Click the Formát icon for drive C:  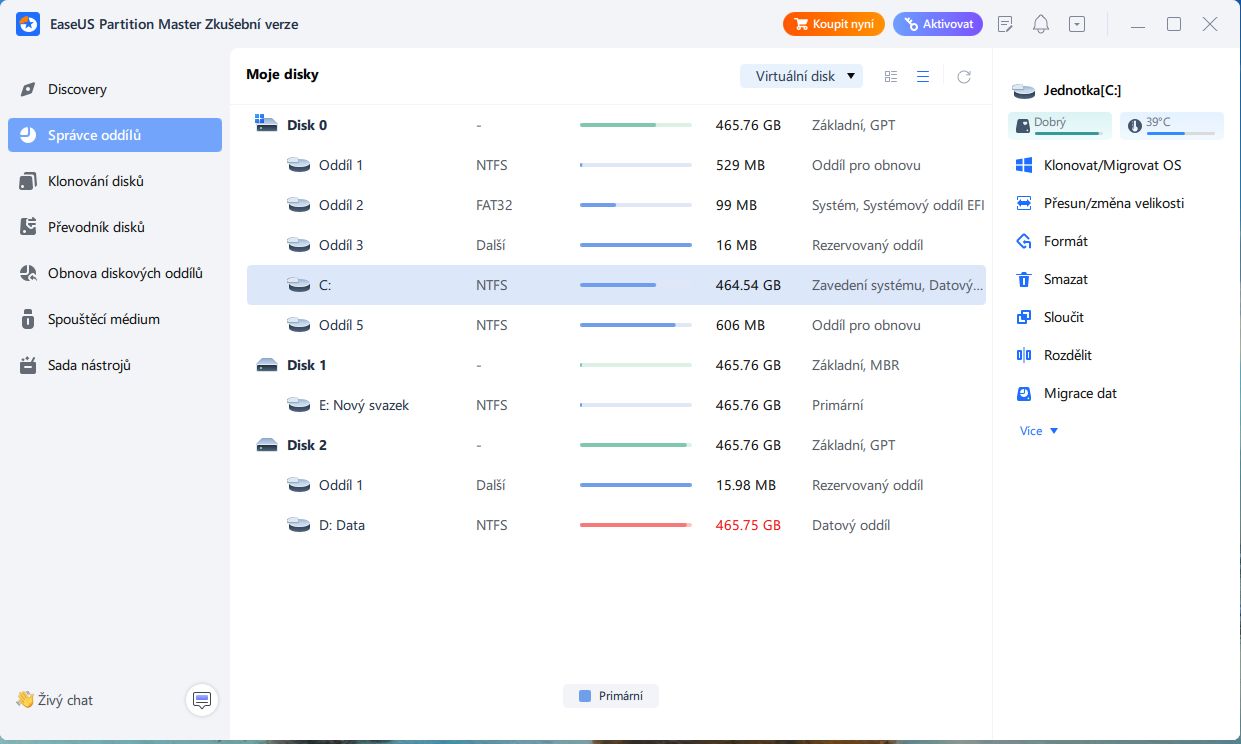coord(1023,240)
